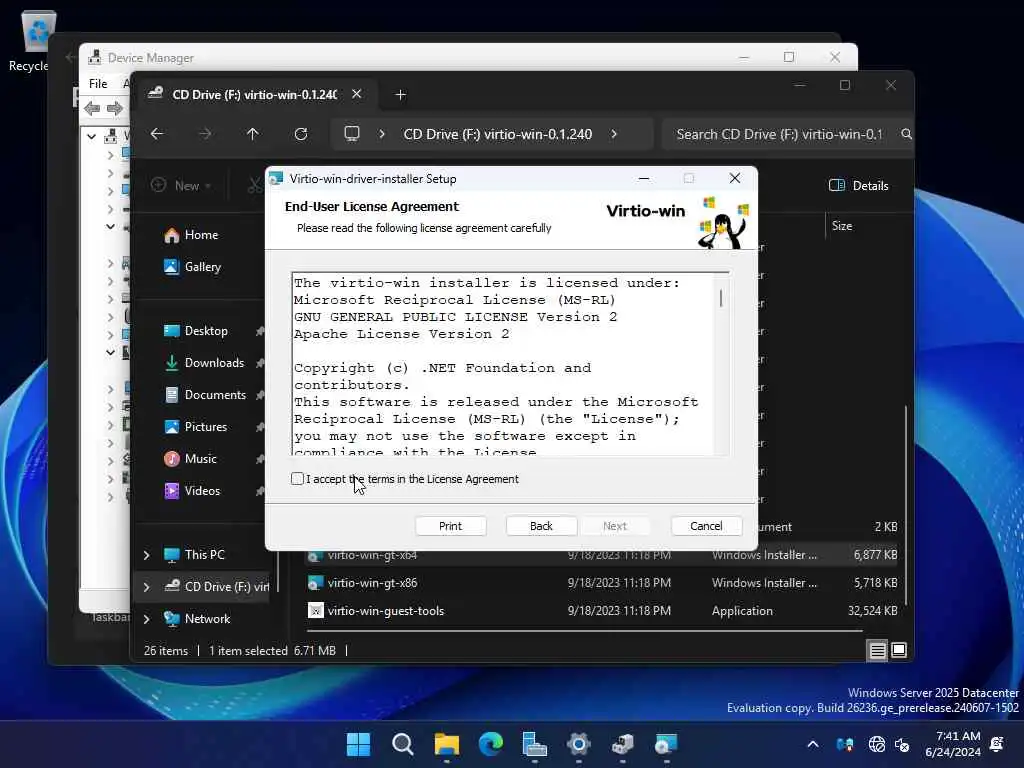1024x768 pixels.
Task: Expand the Network tree node
Action: click(x=146, y=619)
